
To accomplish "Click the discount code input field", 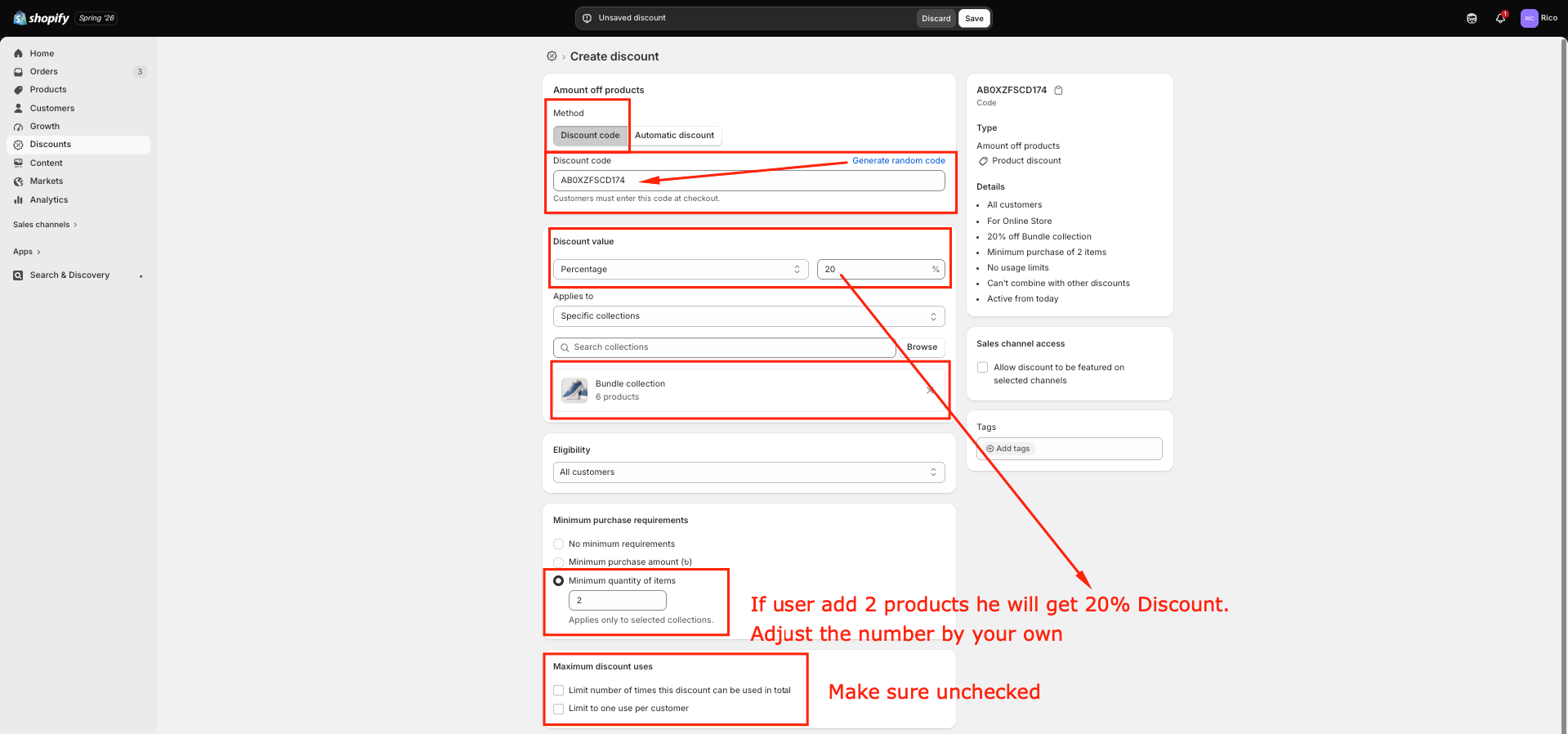I will tap(748, 181).
